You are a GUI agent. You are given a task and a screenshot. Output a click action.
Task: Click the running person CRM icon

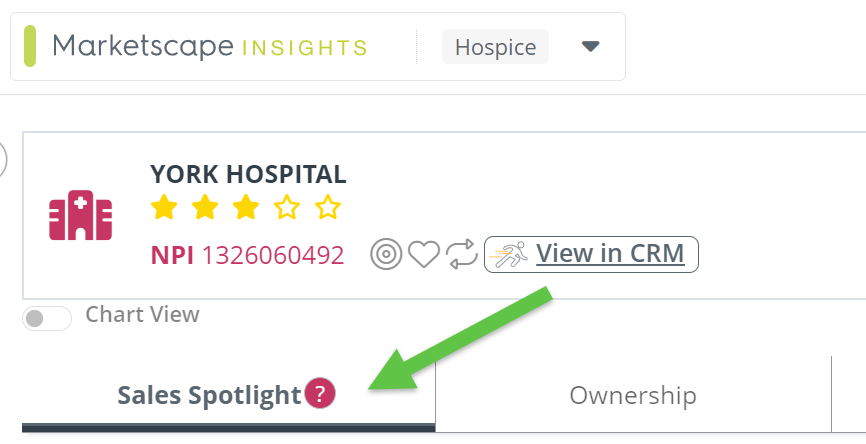[510, 255]
